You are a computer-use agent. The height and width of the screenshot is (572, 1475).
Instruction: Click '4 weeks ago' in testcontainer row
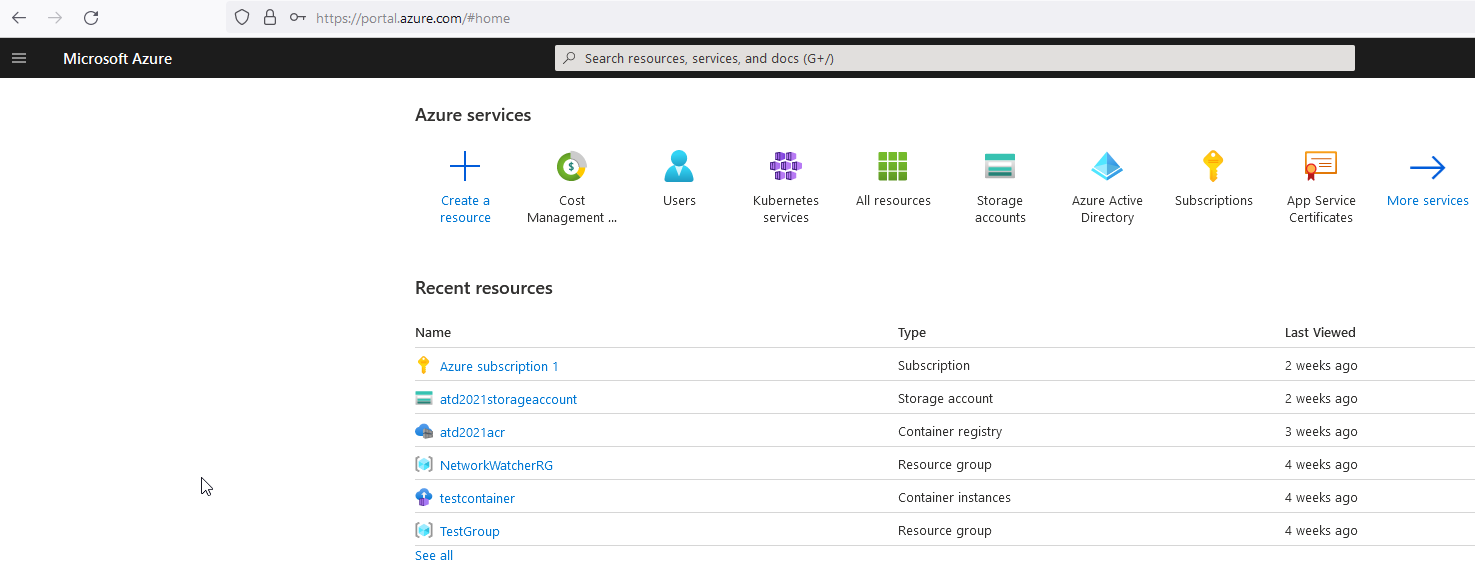pos(1321,497)
